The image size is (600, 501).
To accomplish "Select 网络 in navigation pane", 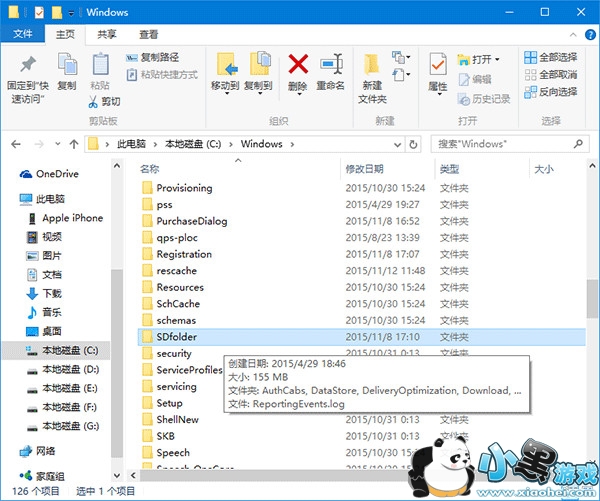I will click(x=37, y=451).
